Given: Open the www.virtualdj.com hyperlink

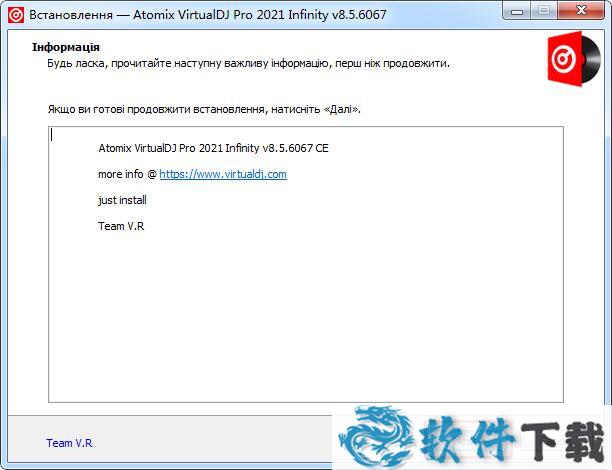Looking at the screenshot, I should 223,174.
